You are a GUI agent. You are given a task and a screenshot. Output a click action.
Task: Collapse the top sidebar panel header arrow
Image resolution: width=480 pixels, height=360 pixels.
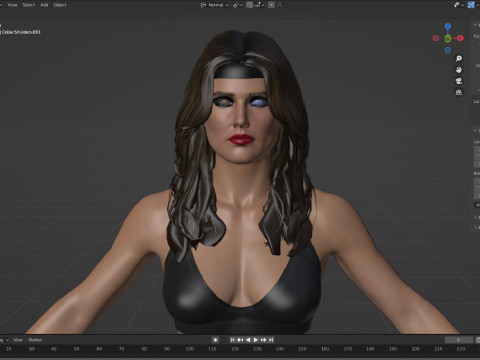tap(475, 25)
